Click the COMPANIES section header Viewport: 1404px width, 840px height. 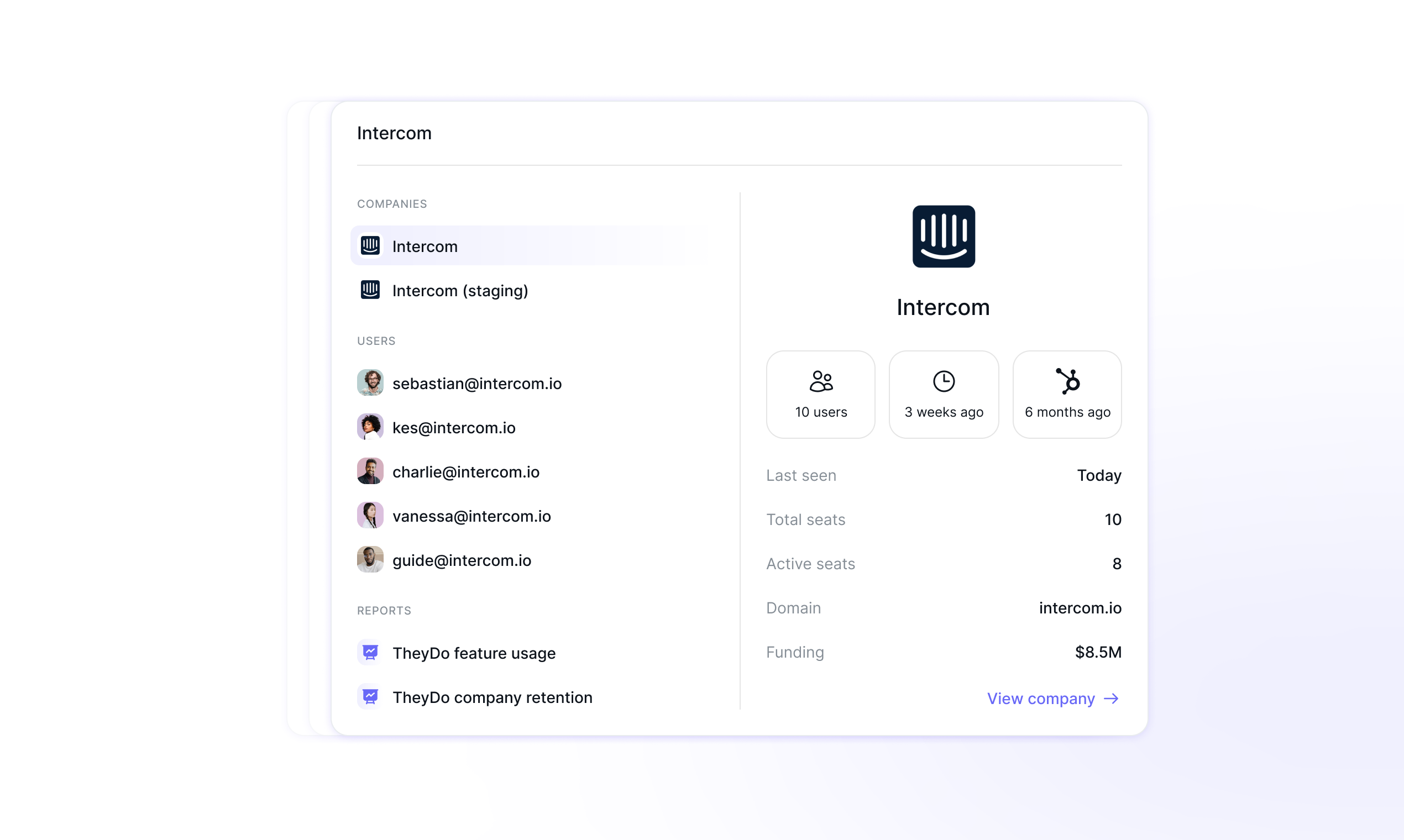pos(392,204)
